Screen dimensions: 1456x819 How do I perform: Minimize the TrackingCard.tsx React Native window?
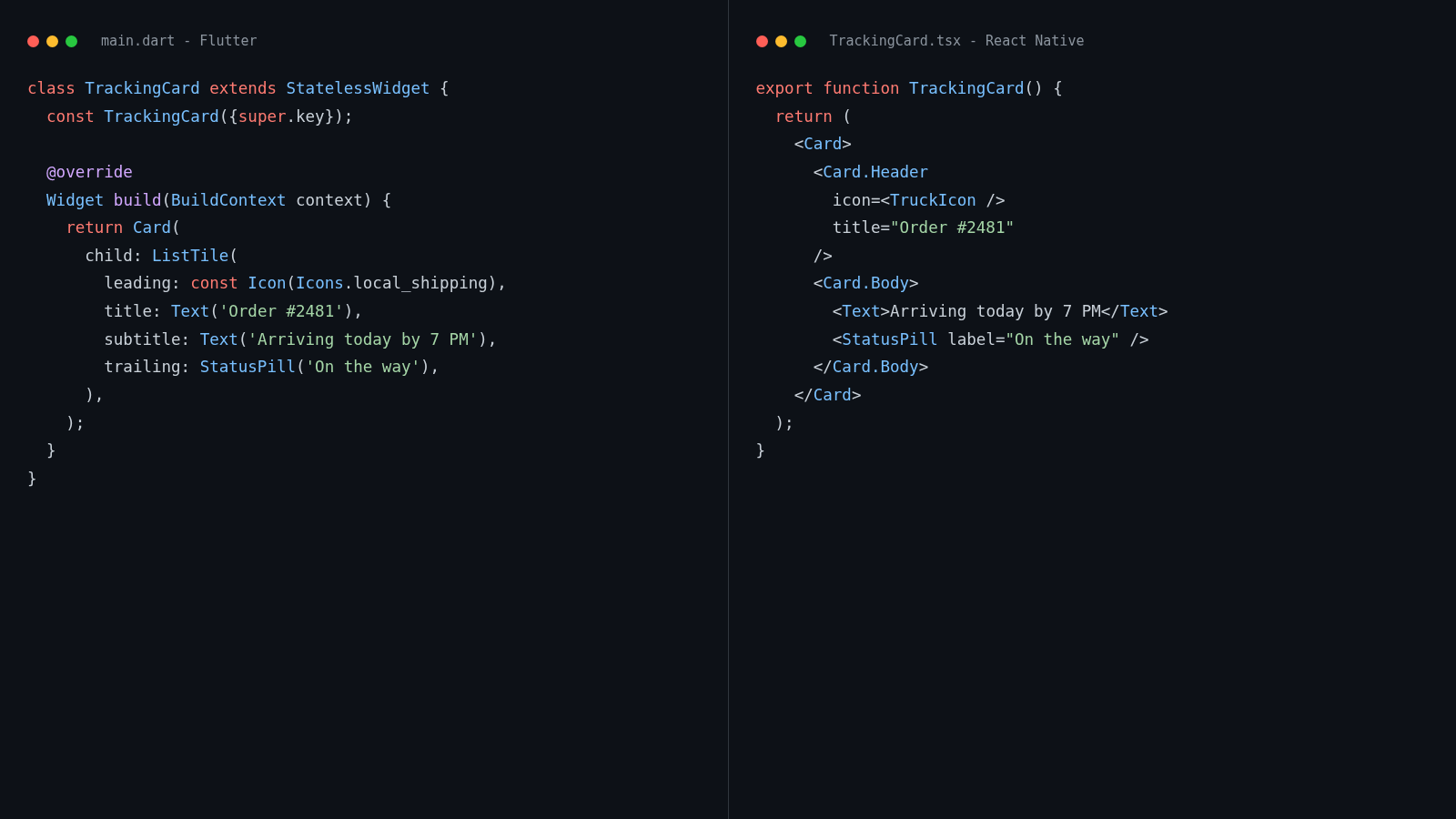pyautogui.click(x=781, y=41)
